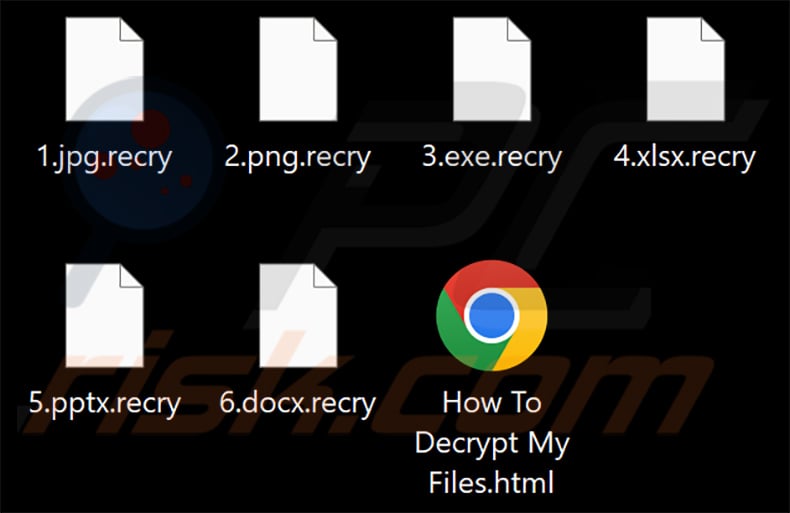This screenshot has height=513, width=790.
Task: Select the 3.exe.recry file icon
Action: click(x=492, y=69)
